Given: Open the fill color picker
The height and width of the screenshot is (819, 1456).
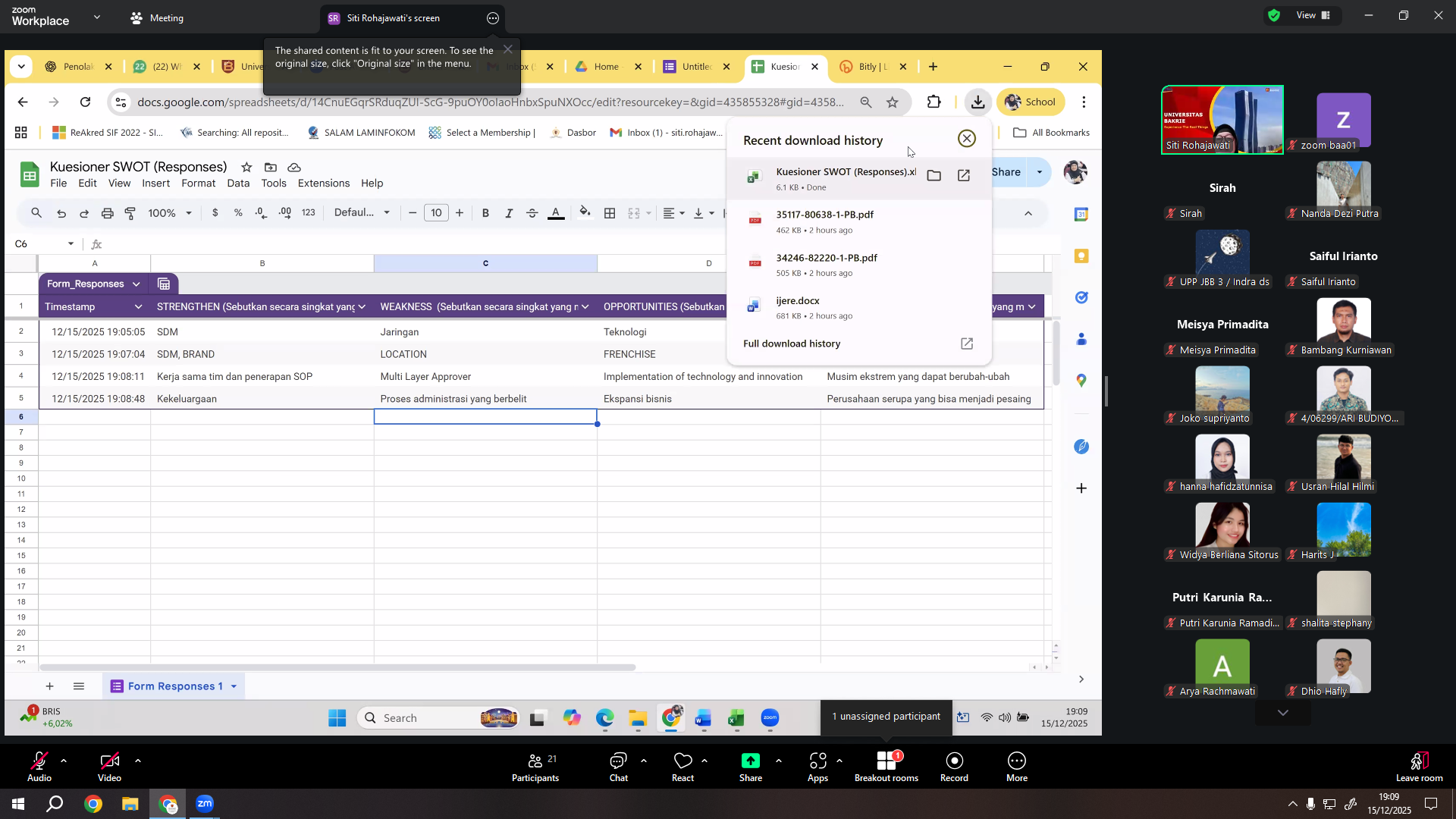Looking at the screenshot, I should pos(585,213).
